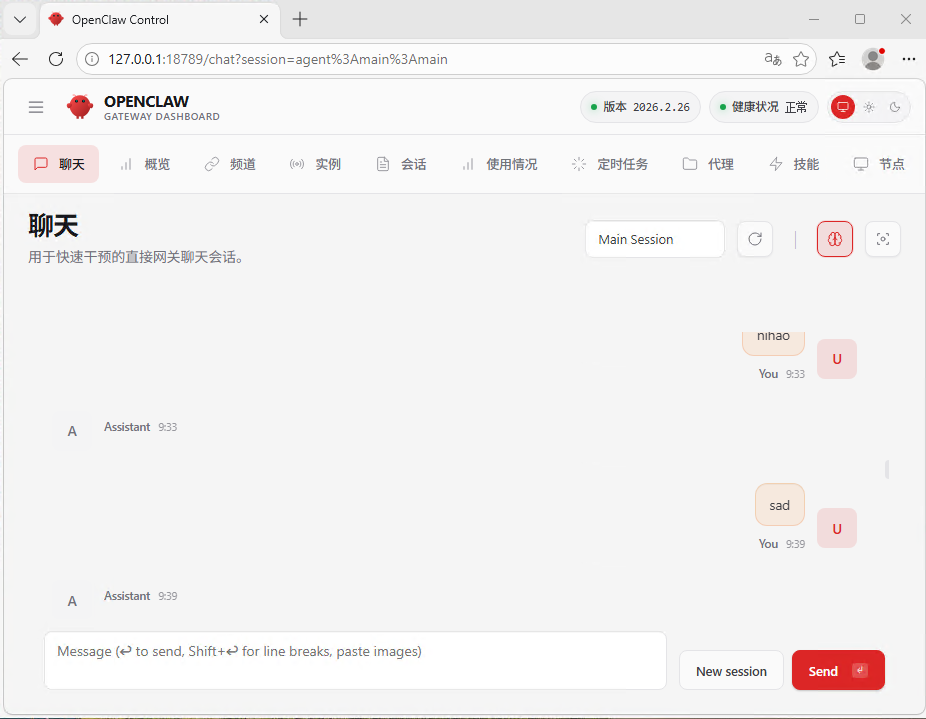
Task: Open the 代理 folder section
Action: [x=708, y=164]
